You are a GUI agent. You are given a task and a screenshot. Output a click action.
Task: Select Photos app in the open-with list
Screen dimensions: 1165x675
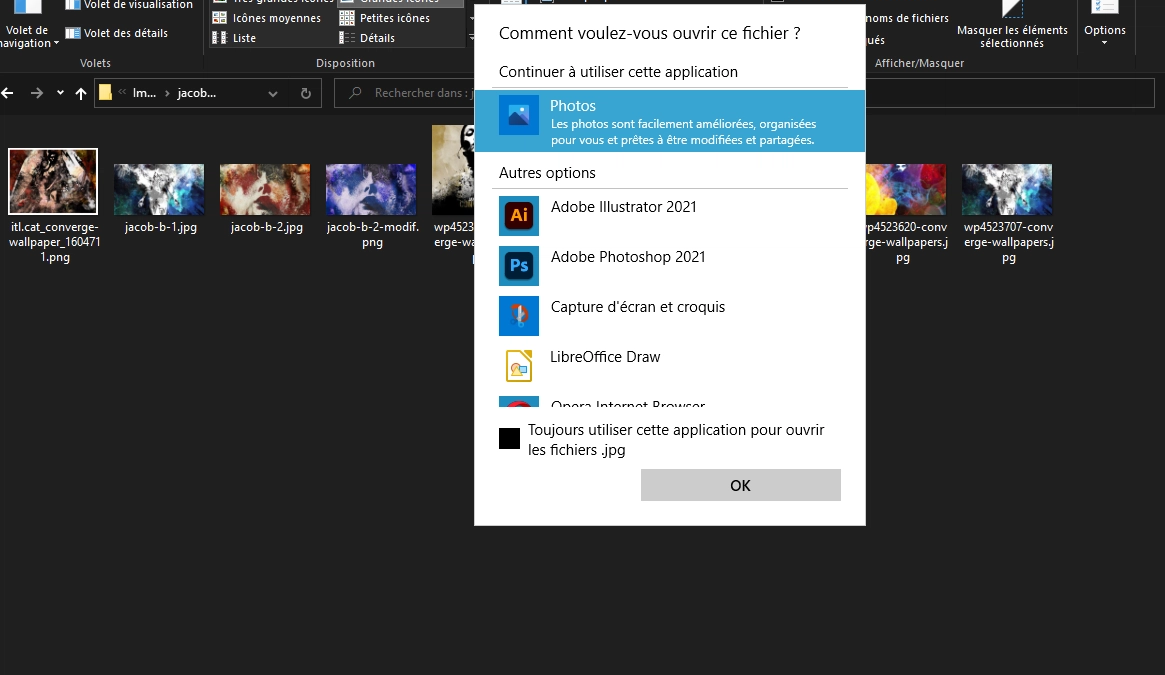point(669,121)
